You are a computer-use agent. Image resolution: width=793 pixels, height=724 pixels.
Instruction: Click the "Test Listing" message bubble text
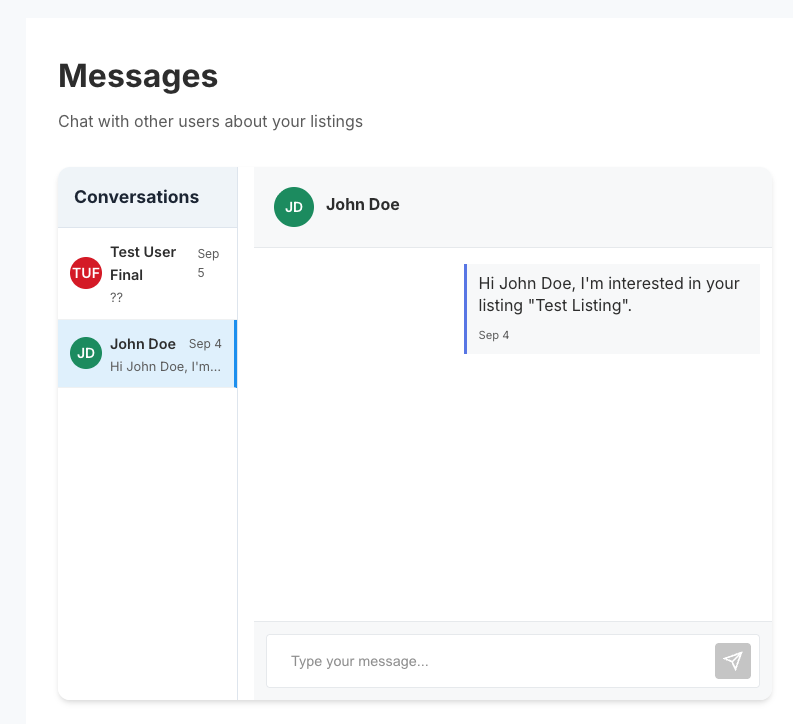pyautogui.click(x=609, y=294)
